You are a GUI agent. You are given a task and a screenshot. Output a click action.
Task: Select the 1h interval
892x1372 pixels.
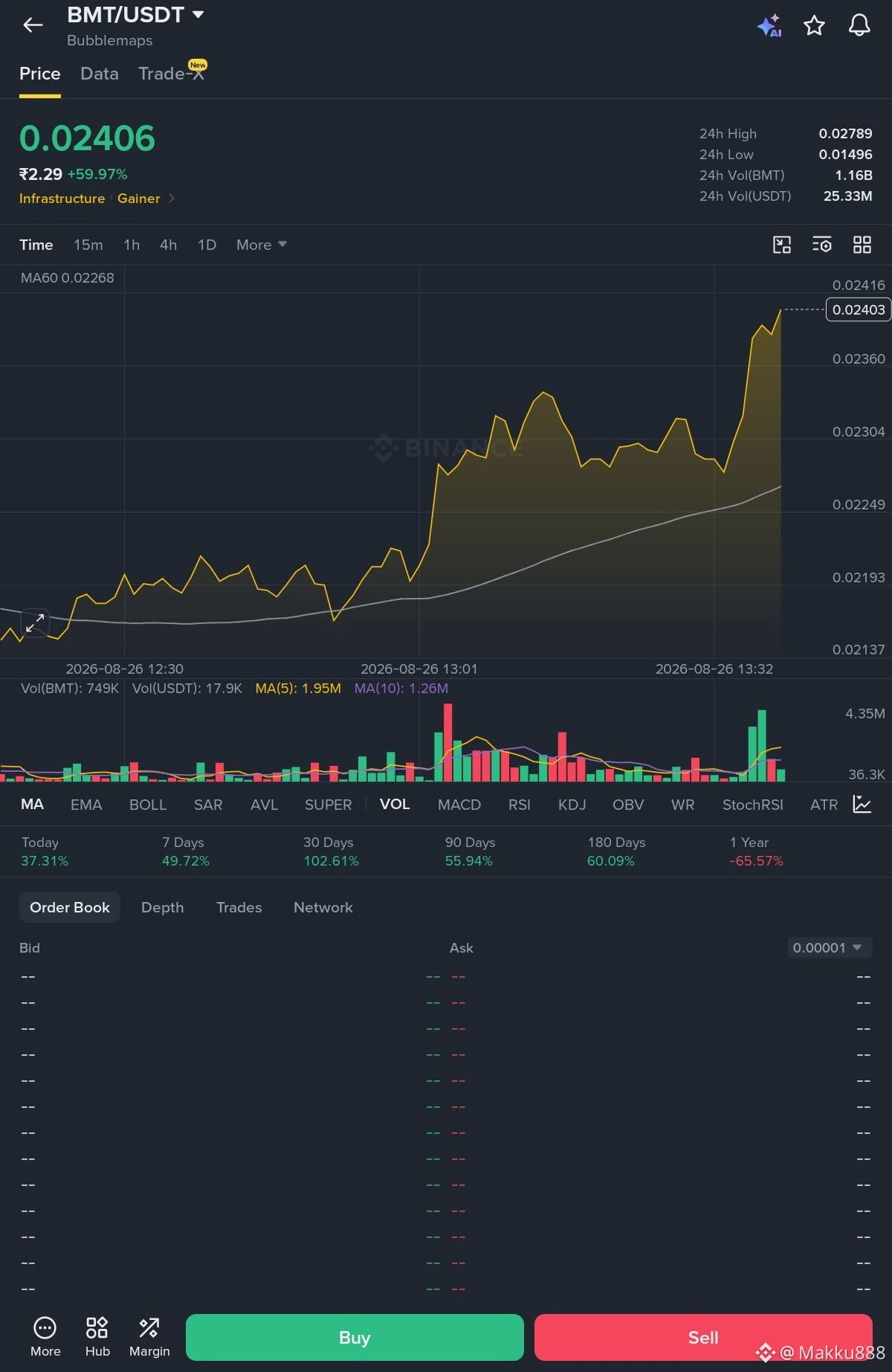coord(132,245)
